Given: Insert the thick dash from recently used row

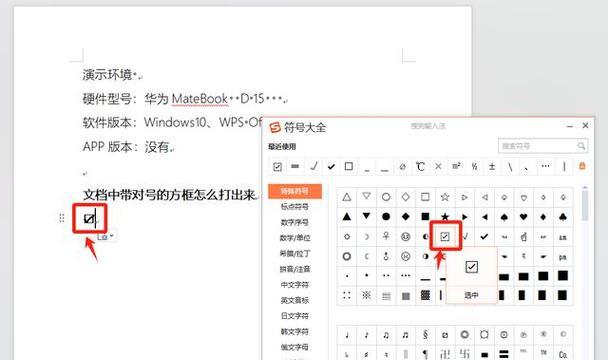Looking at the screenshot, I should (x=295, y=167).
